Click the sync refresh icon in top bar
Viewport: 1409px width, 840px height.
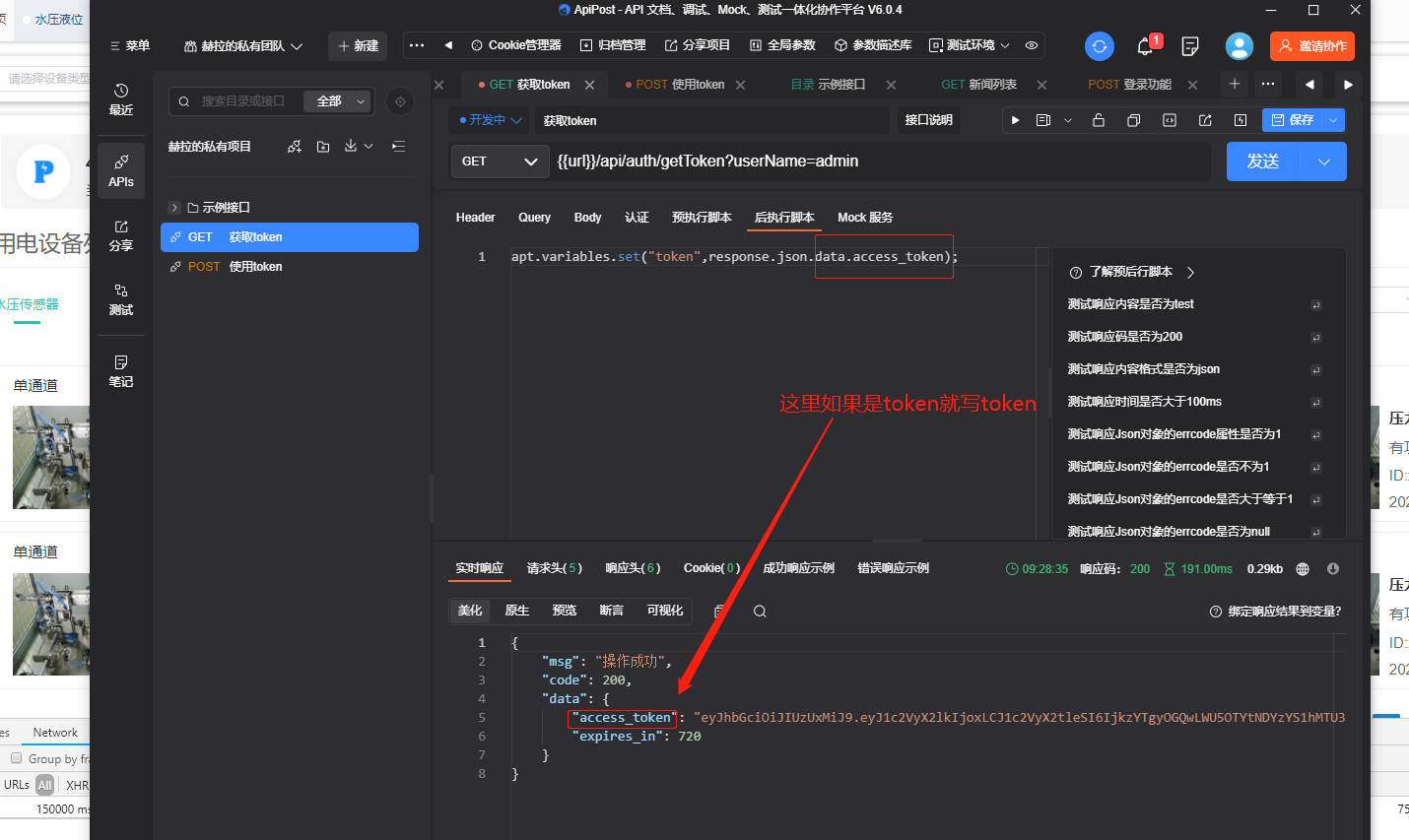pos(1099,45)
